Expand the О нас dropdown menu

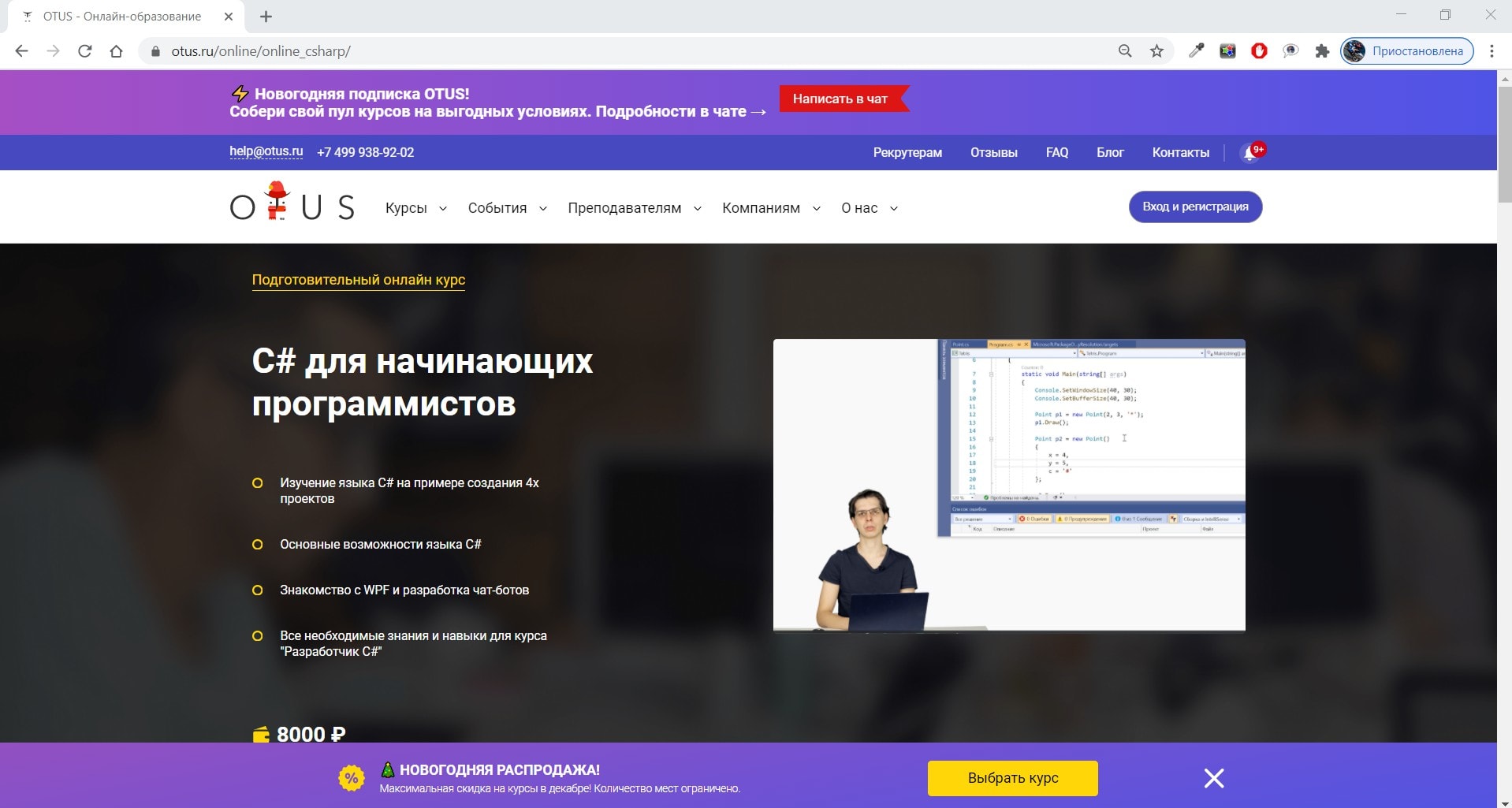869,208
